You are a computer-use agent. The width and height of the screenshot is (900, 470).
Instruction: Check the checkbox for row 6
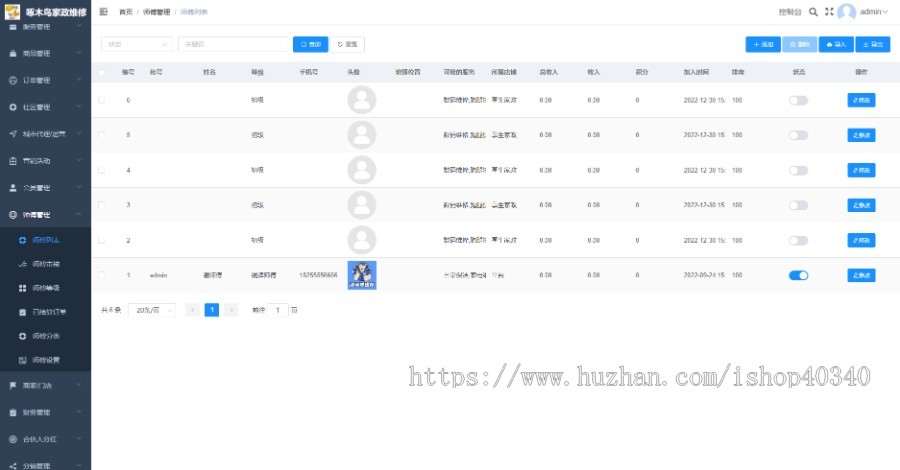click(x=102, y=100)
